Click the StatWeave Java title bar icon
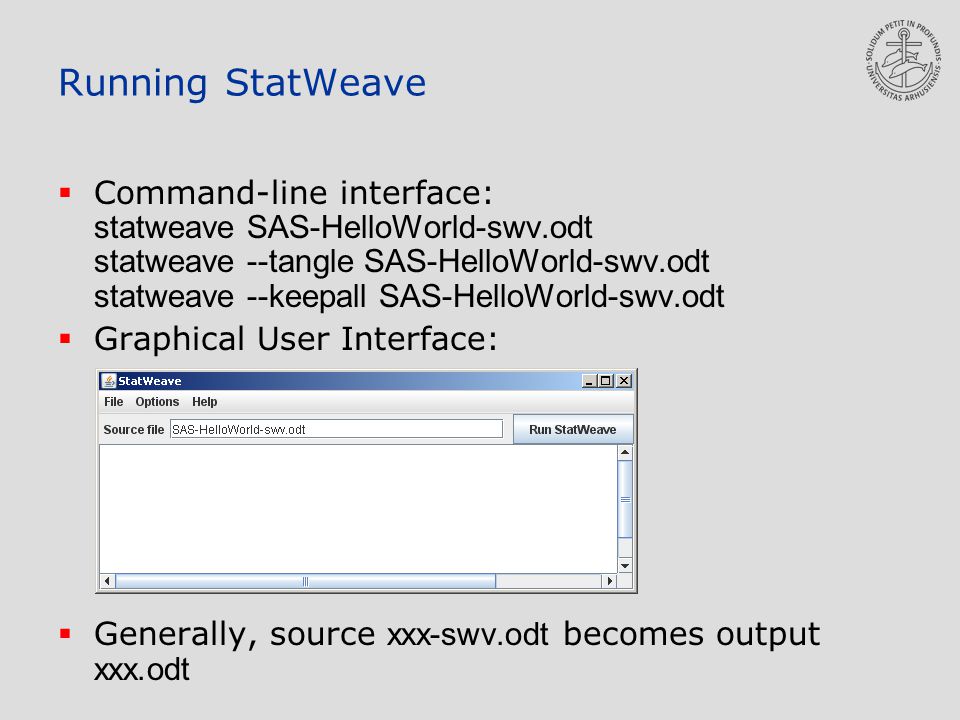The height and width of the screenshot is (720, 960). tap(109, 381)
